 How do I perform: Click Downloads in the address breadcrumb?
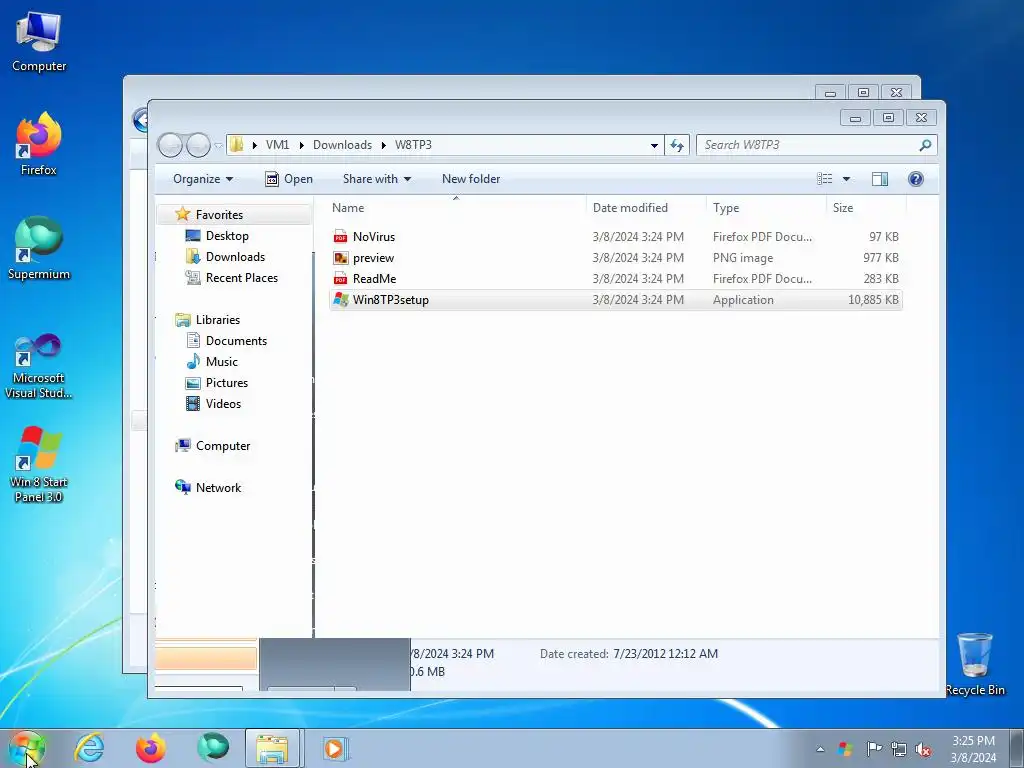[x=342, y=145]
